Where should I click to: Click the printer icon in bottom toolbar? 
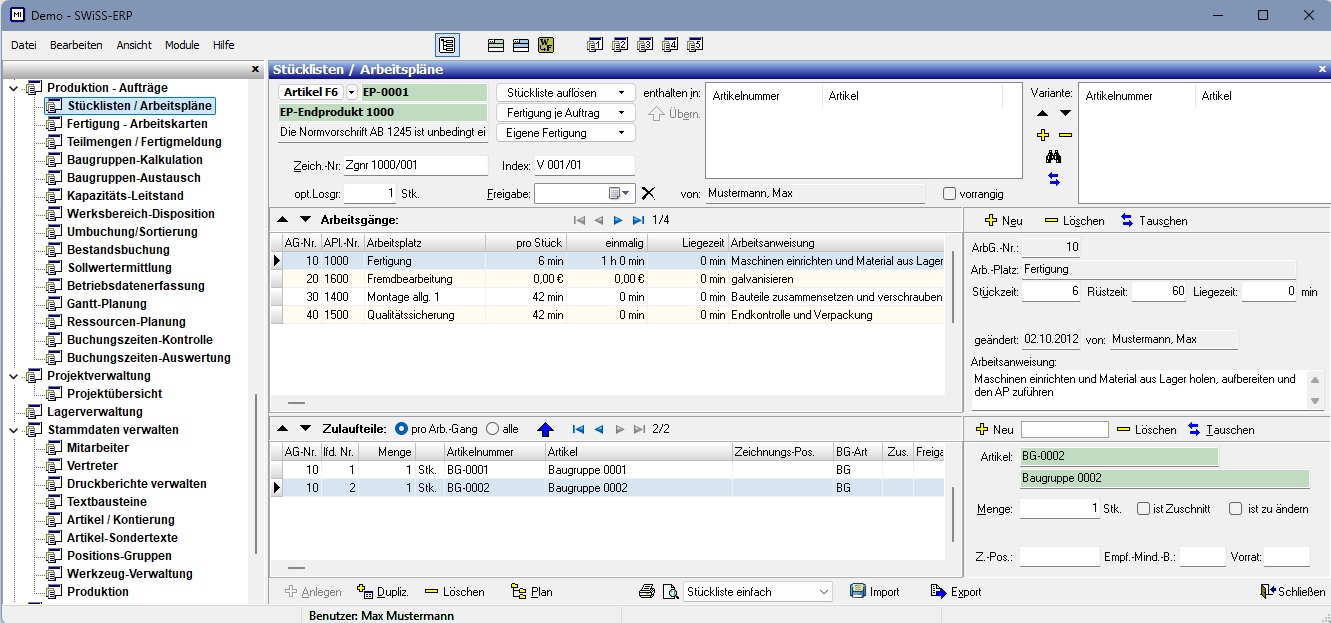(648, 592)
